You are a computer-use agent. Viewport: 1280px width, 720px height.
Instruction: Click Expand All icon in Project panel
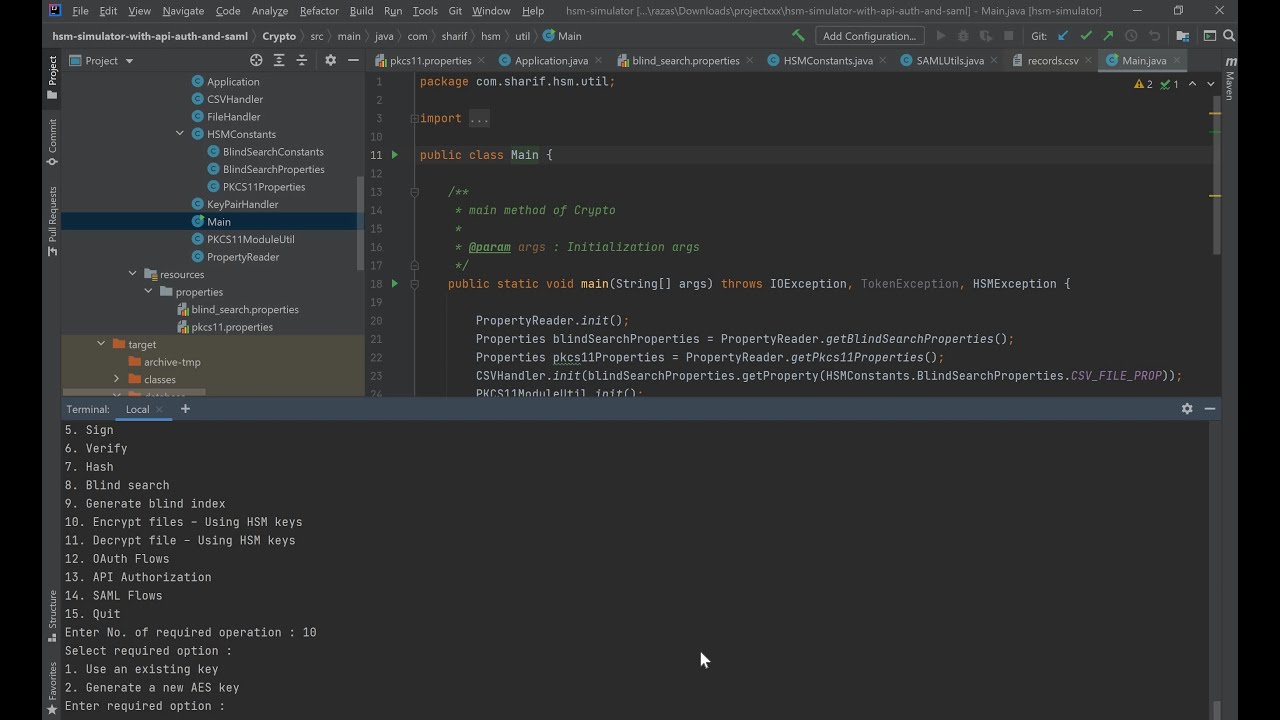[279, 60]
